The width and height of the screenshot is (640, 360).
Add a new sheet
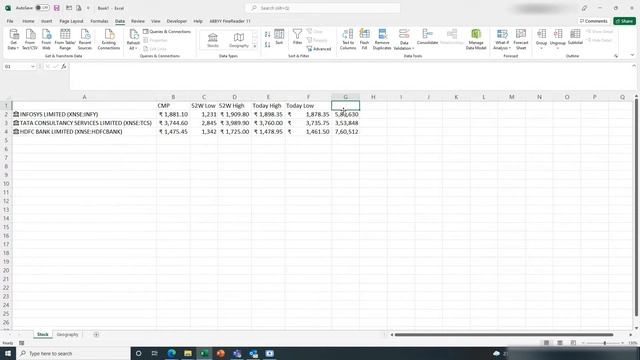tap(96, 335)
